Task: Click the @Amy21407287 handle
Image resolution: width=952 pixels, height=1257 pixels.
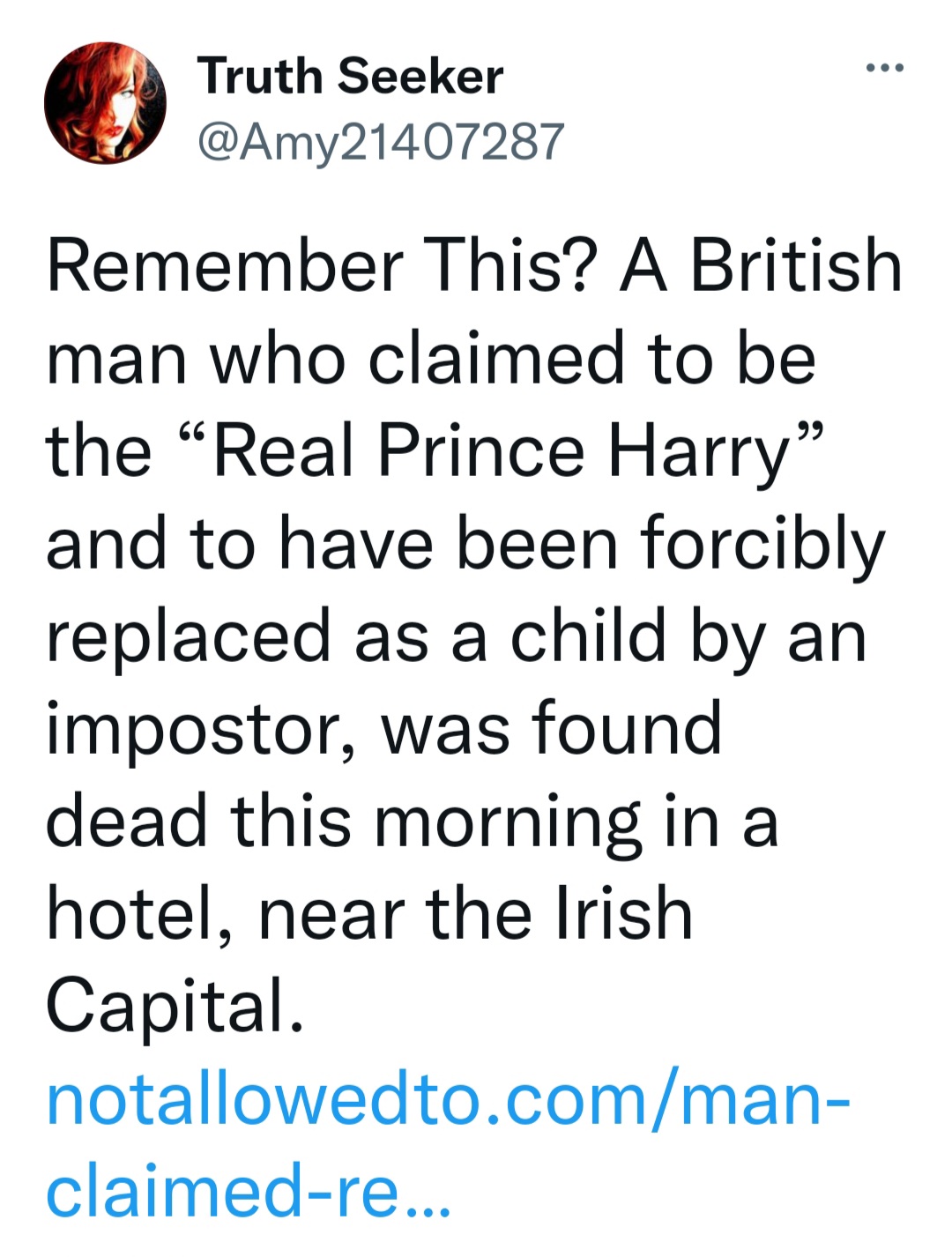Action: click(x=381, y=141)
